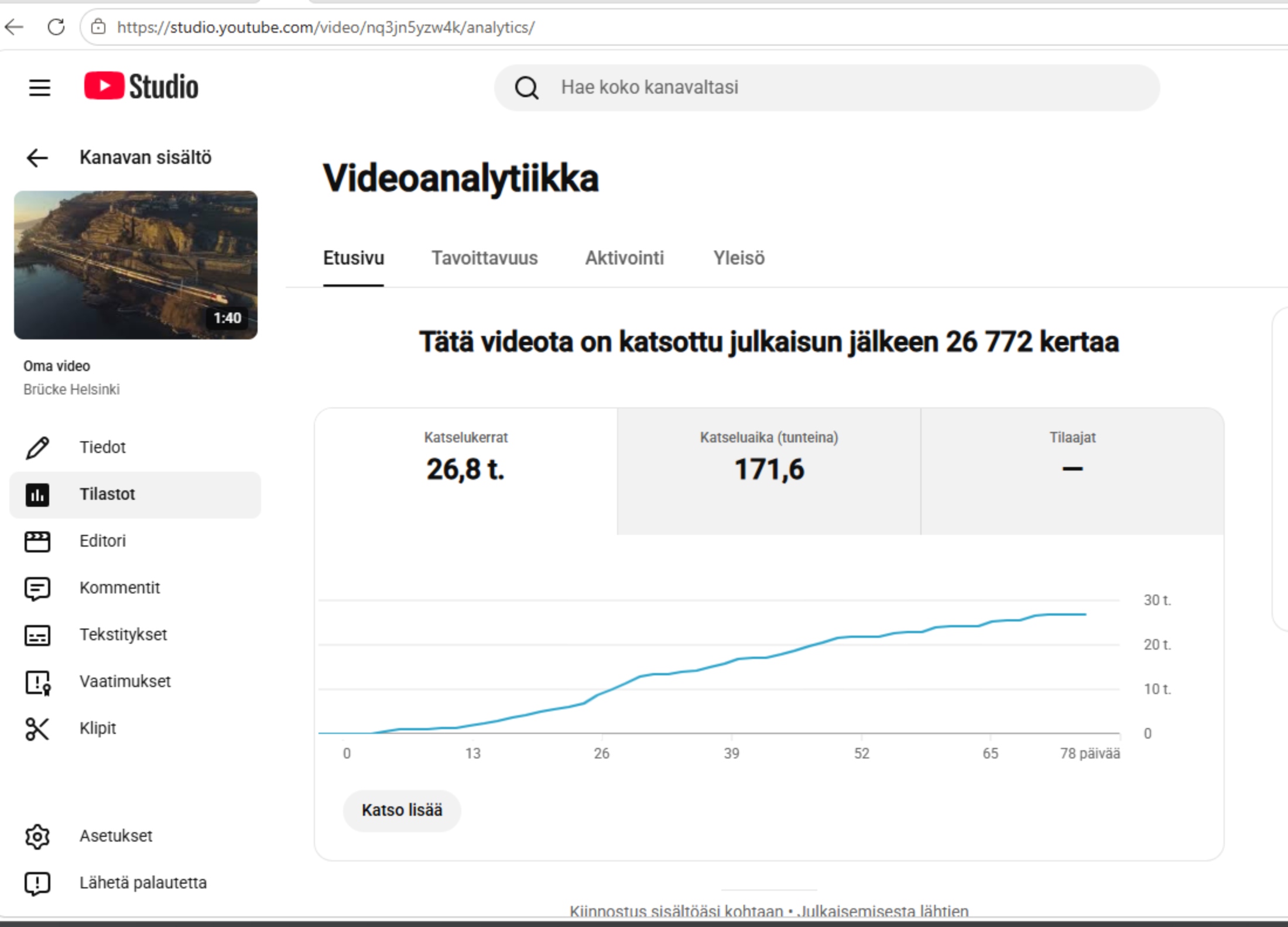Click the Kanavan sisältö link text
This screenshot has width=1288, height=927.
pos(146,157)
